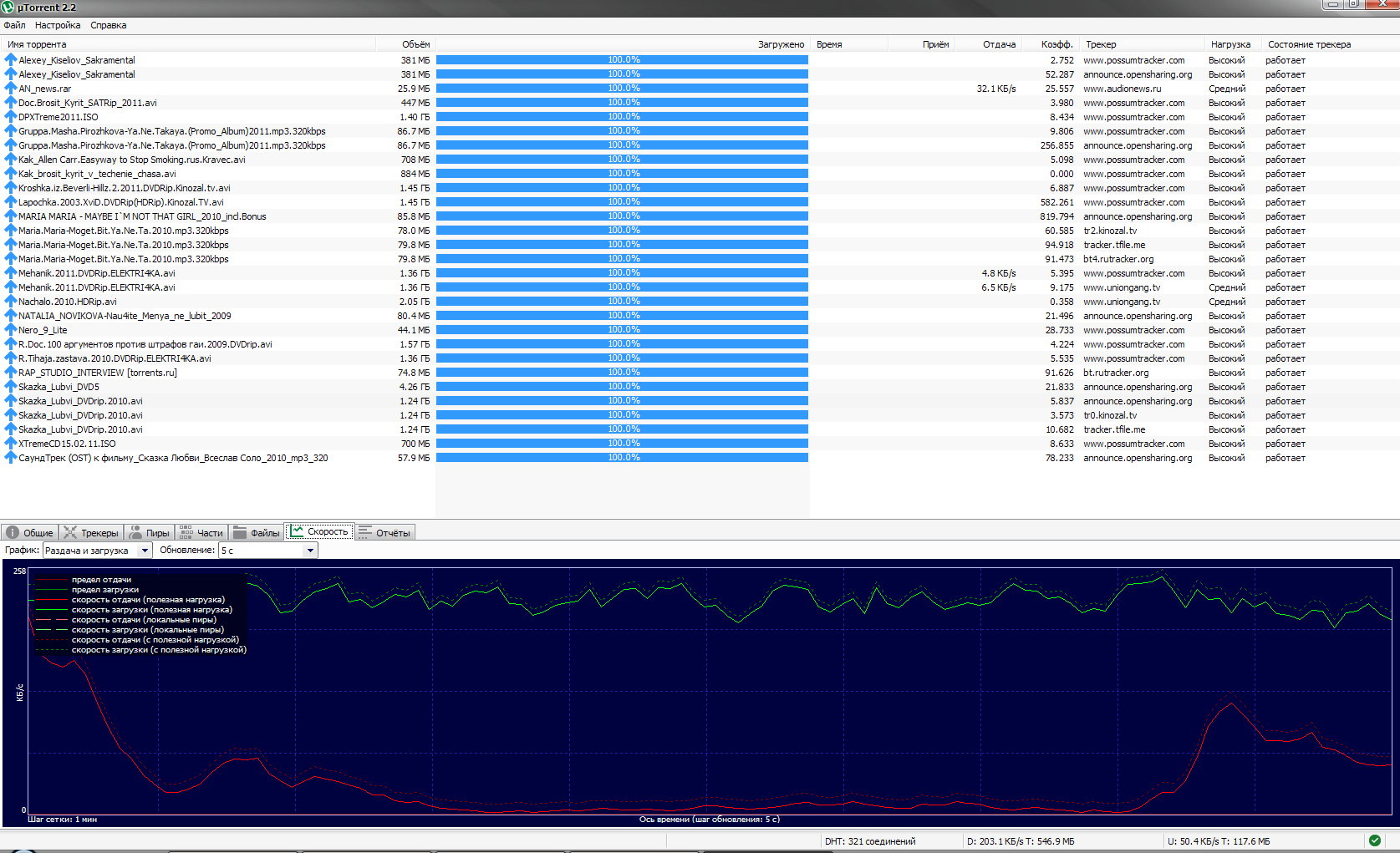Sort by Коэфф. column header
Image resolution: width=1400 pixels, height=853 pixels.
pyautogui.click(x=1050, y=44)
